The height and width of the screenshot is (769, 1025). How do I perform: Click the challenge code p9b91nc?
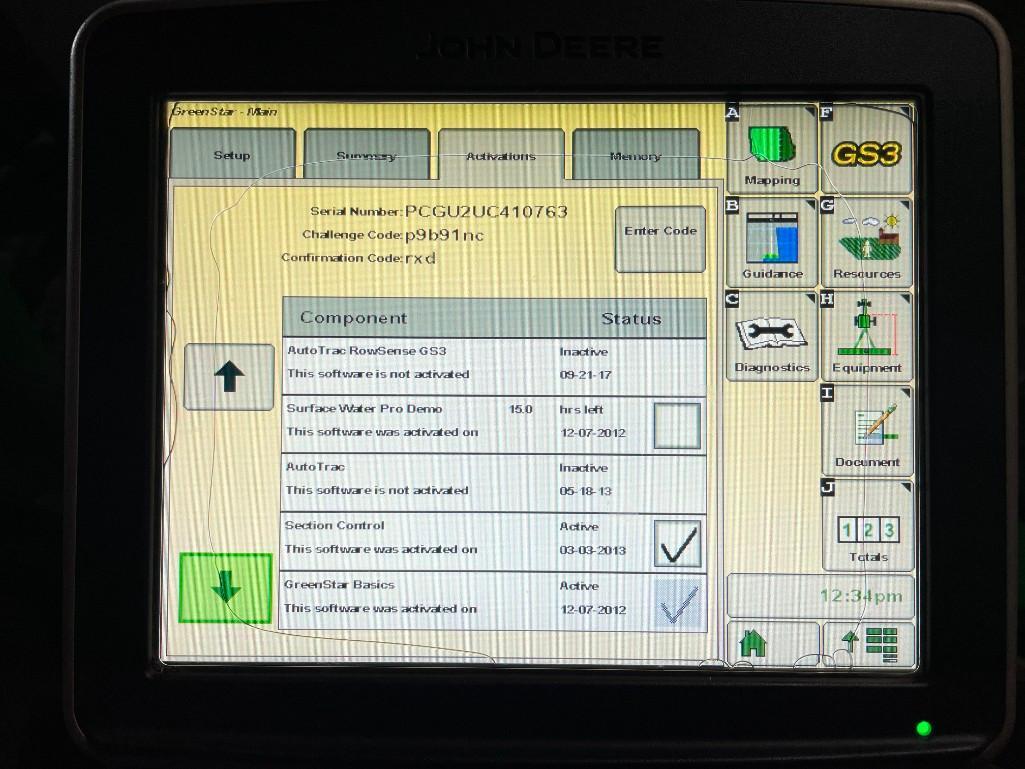point(445,235)
